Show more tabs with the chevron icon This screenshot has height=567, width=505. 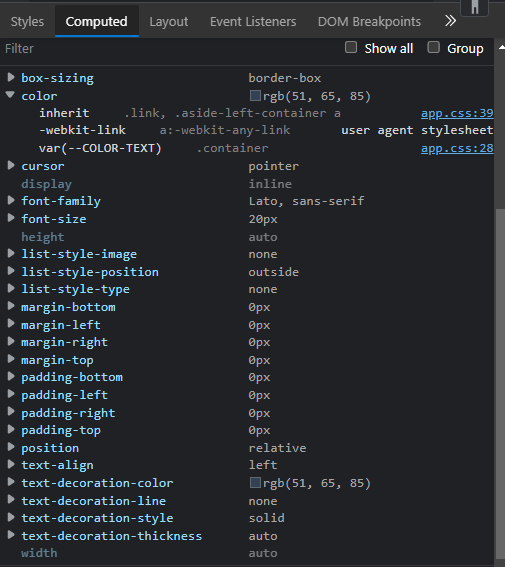[450, 21]
